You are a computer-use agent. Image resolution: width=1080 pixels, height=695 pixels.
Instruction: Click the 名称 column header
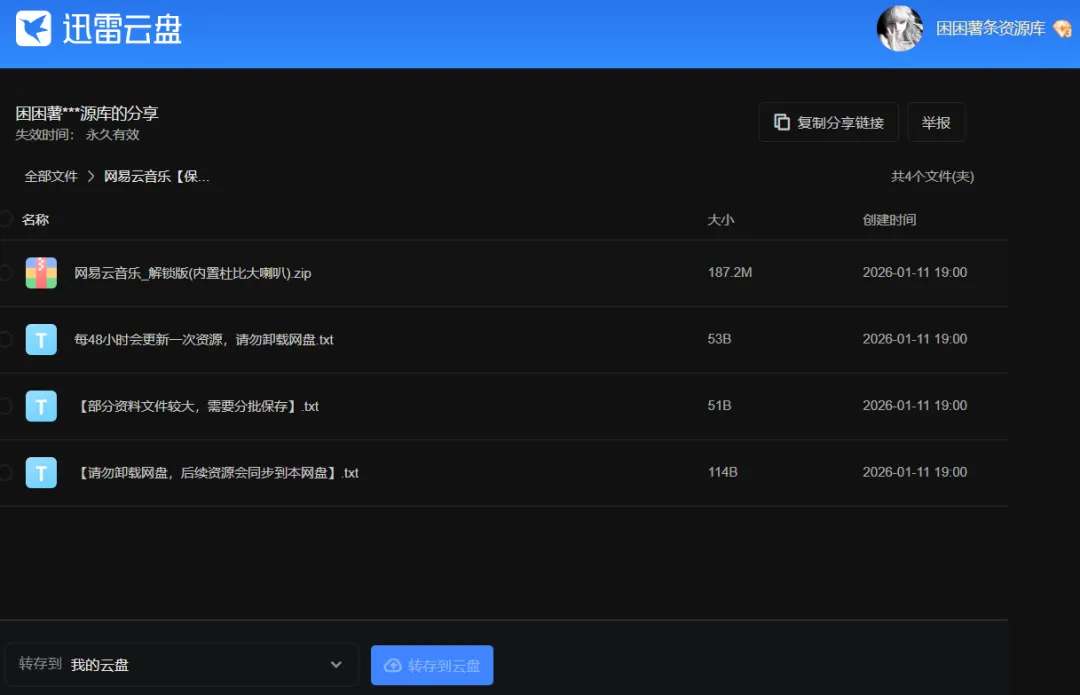[35, 220]
